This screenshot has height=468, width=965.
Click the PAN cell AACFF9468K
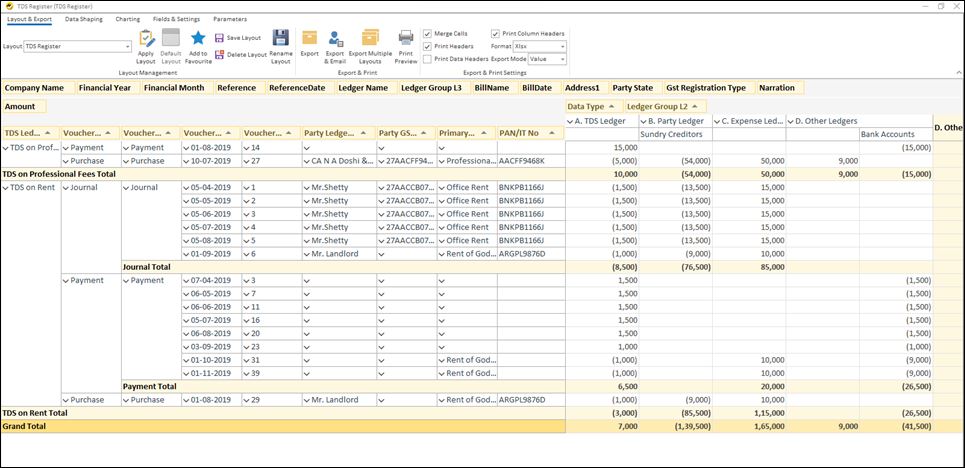pos(531,161)
